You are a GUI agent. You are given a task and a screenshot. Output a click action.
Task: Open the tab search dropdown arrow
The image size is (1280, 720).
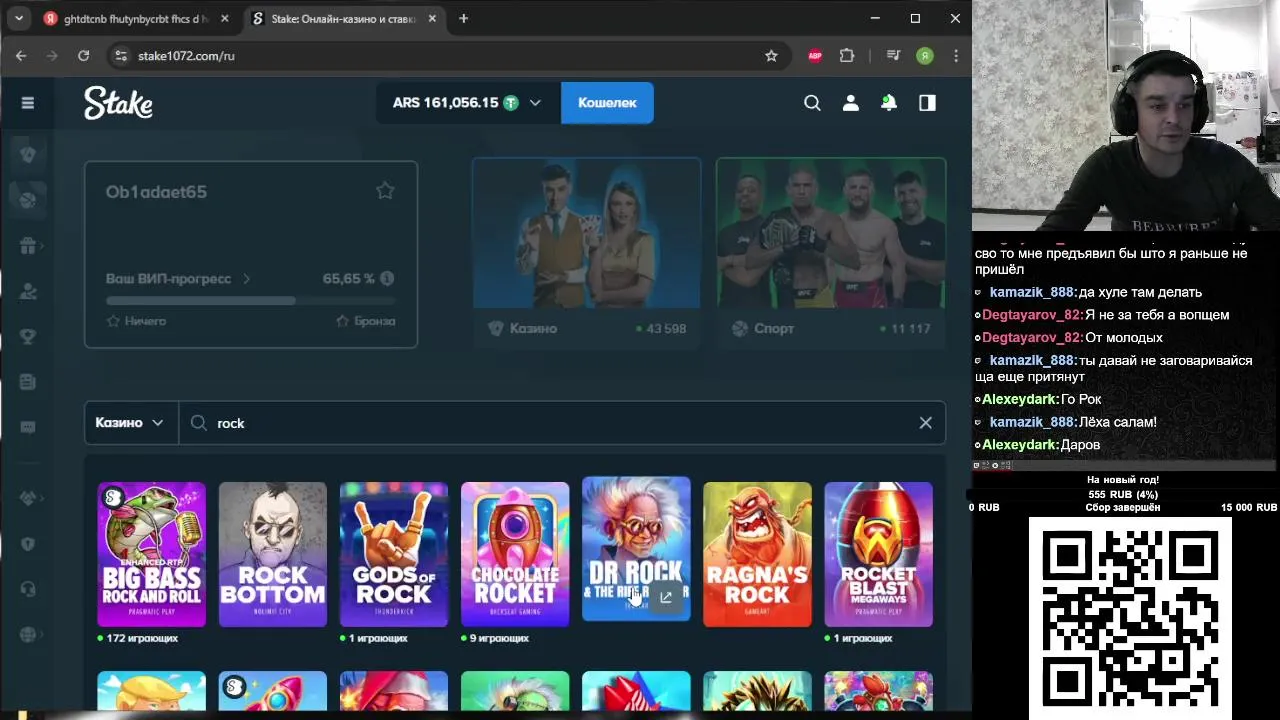[x=19, y=19]
